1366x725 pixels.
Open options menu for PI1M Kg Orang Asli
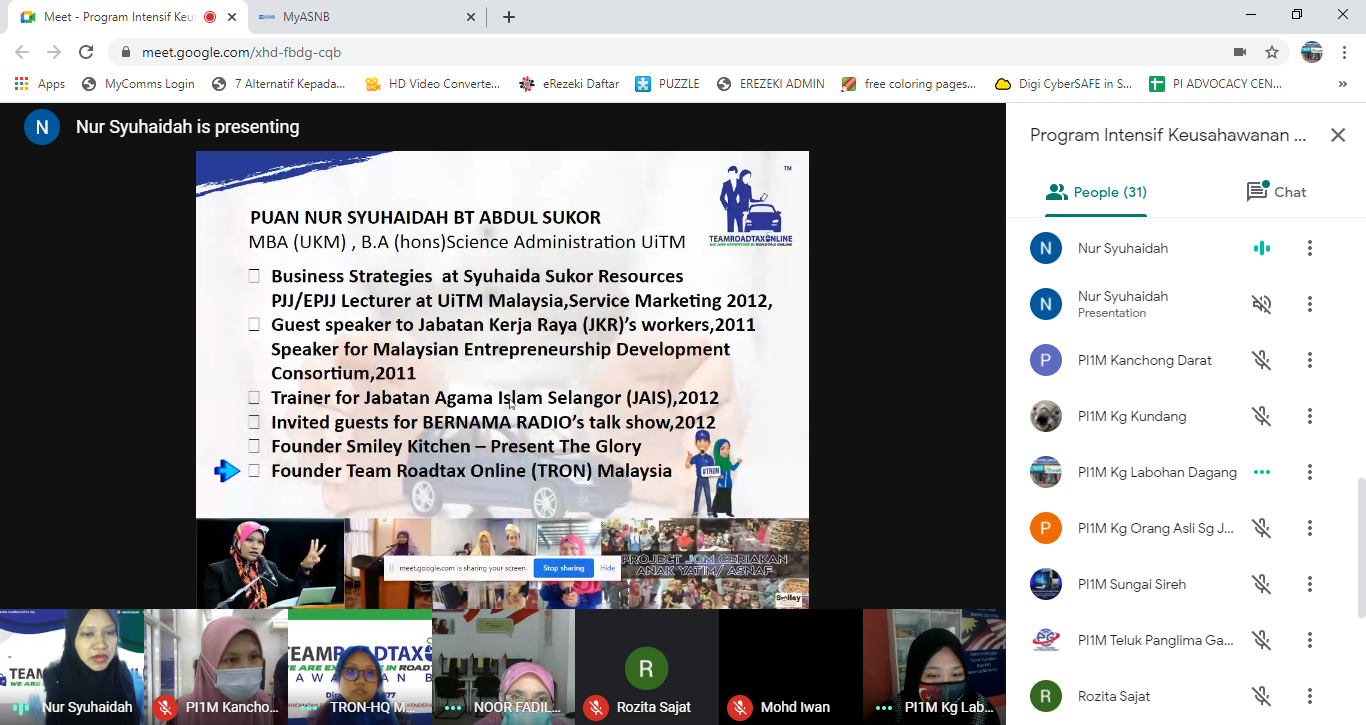tap(1310, 528)
